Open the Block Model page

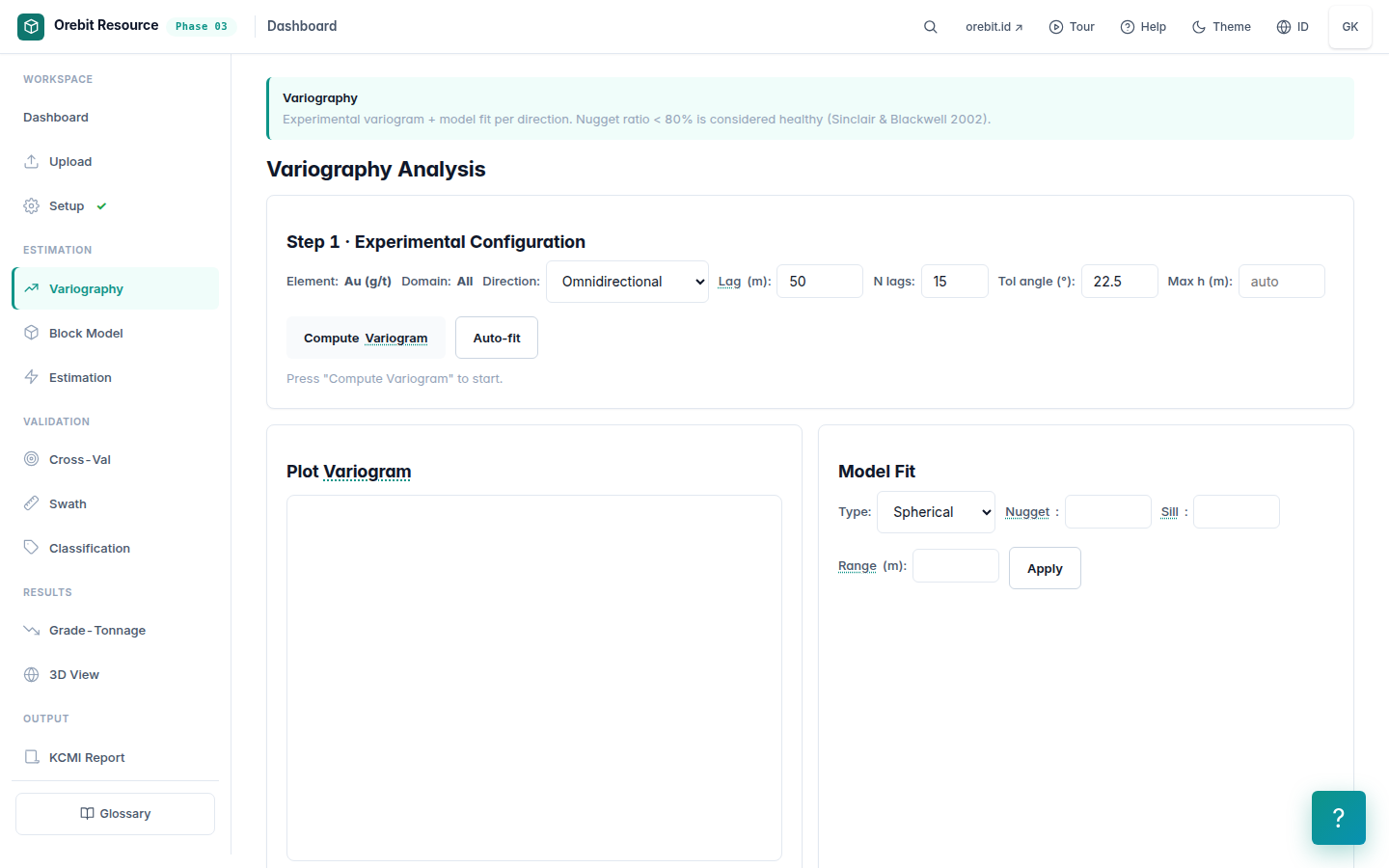coord(116,333)
